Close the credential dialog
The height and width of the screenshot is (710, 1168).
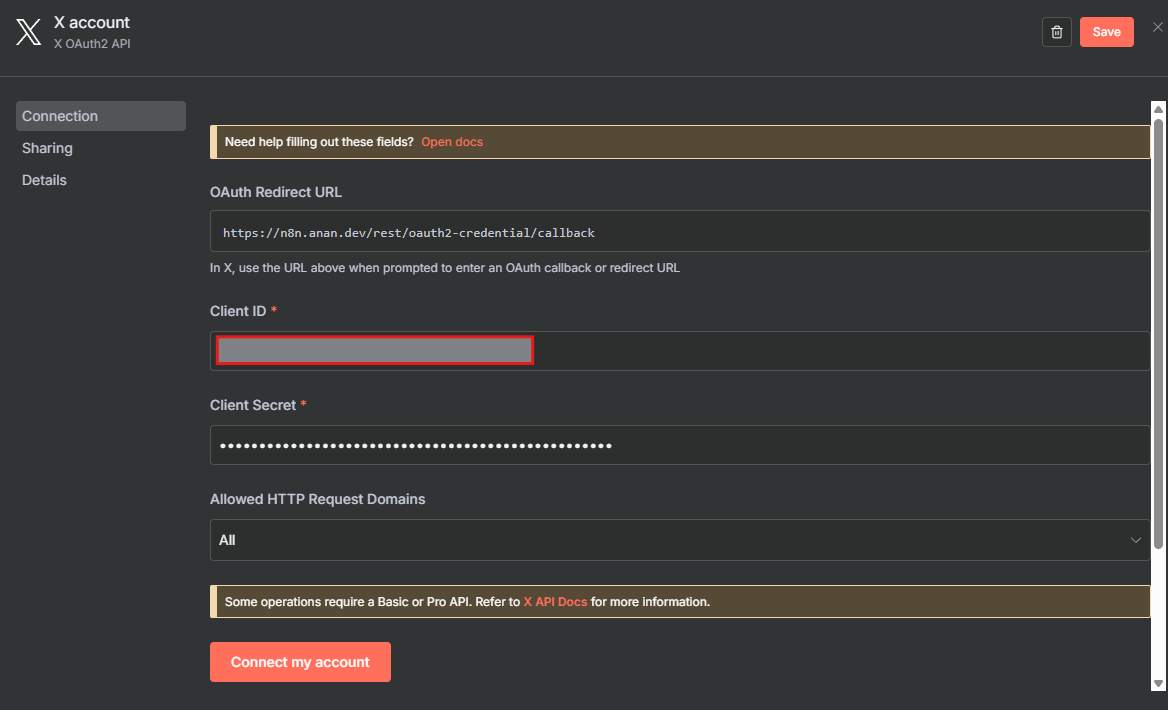coord(1158,27)
